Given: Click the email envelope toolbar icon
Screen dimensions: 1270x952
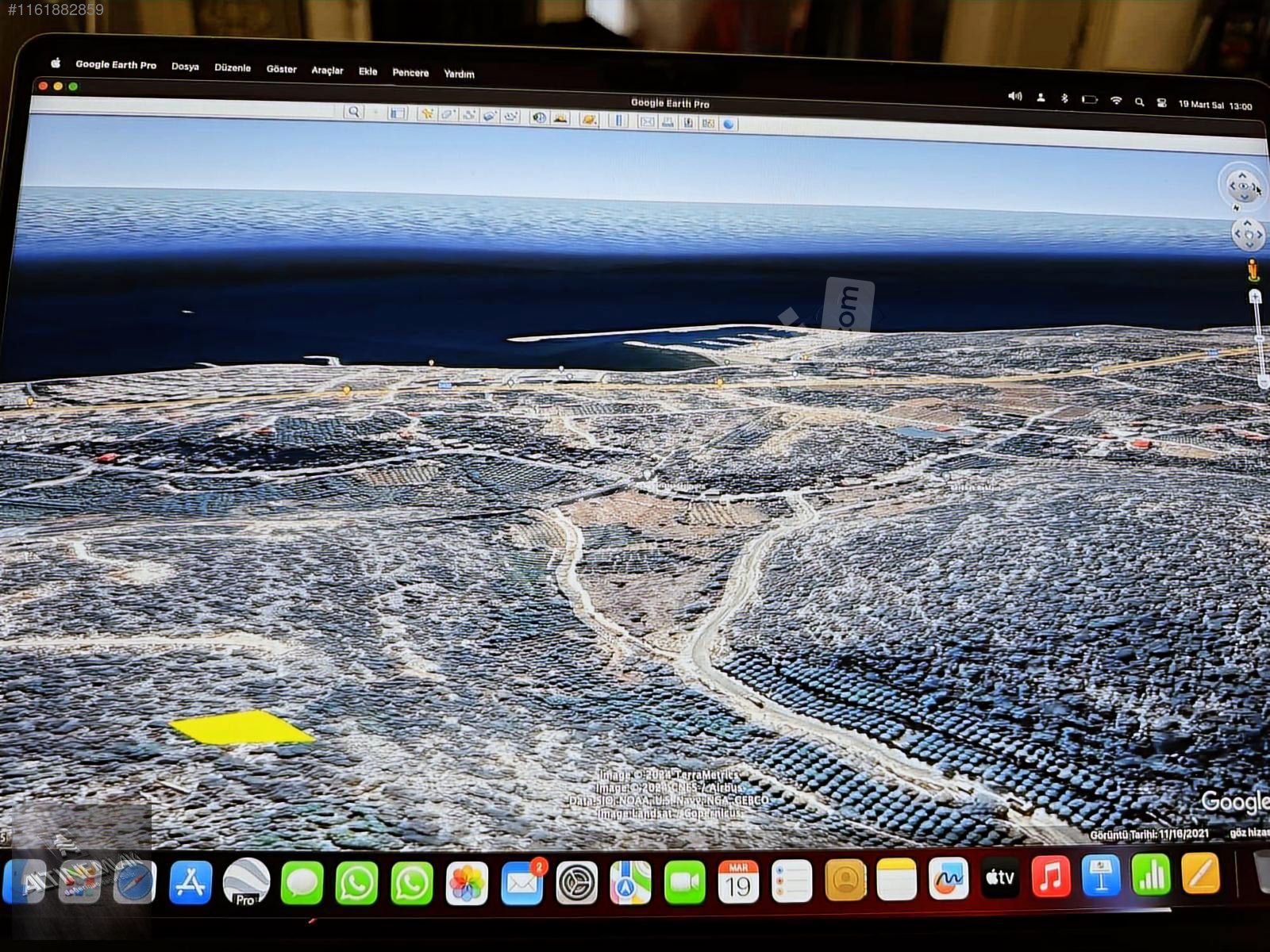Looking at the screenshot, I should 647,121.
